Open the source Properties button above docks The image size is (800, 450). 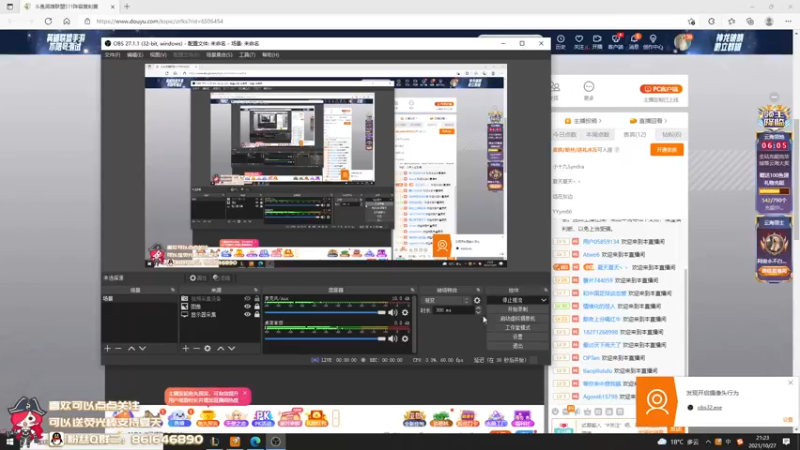click(198, 278)
